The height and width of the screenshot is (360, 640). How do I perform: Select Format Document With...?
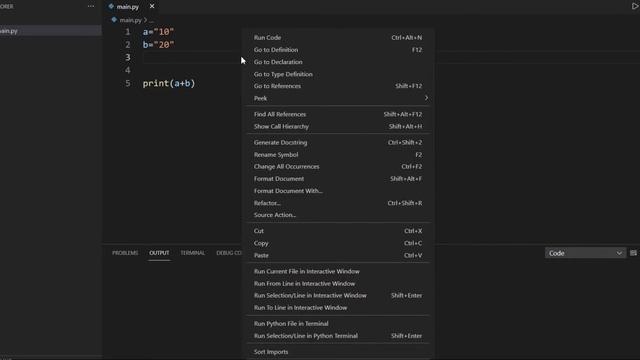click(x=338, y=191)
